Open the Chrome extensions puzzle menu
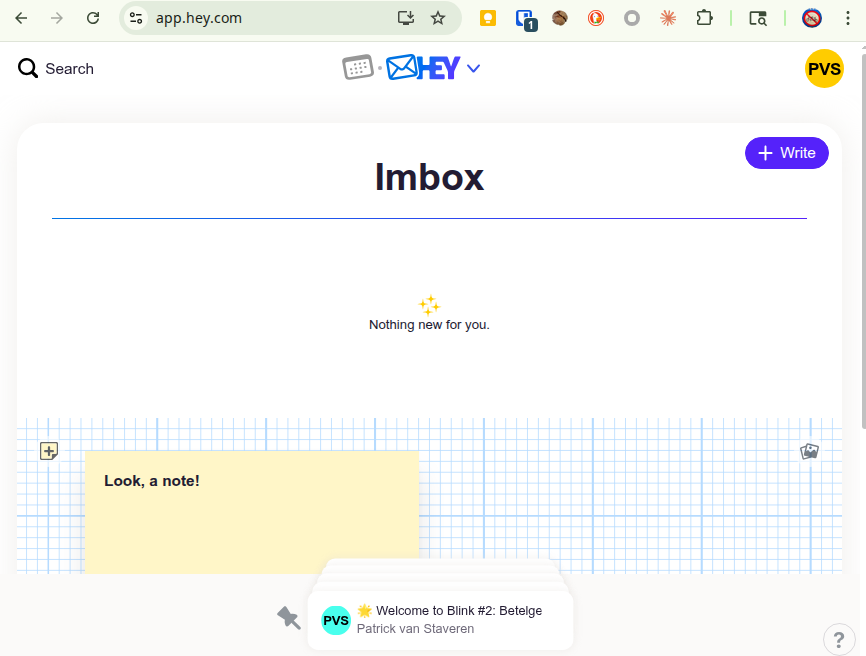Image resolution: width=866 pixels, height=656 pixels. click(x=704, y=18)
